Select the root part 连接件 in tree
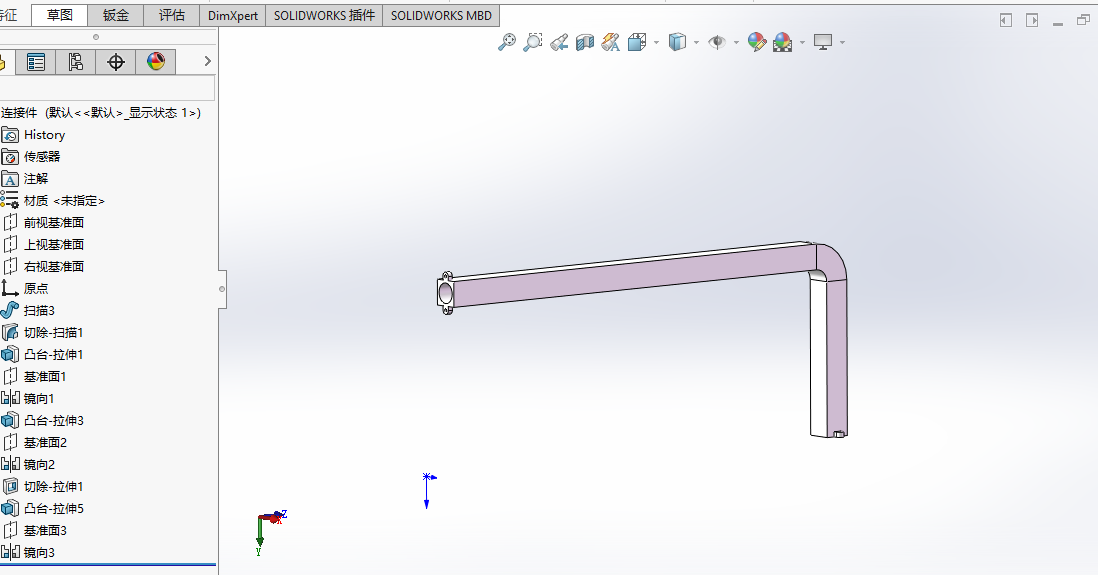The image size is (1098, 575). pos(101,113)
